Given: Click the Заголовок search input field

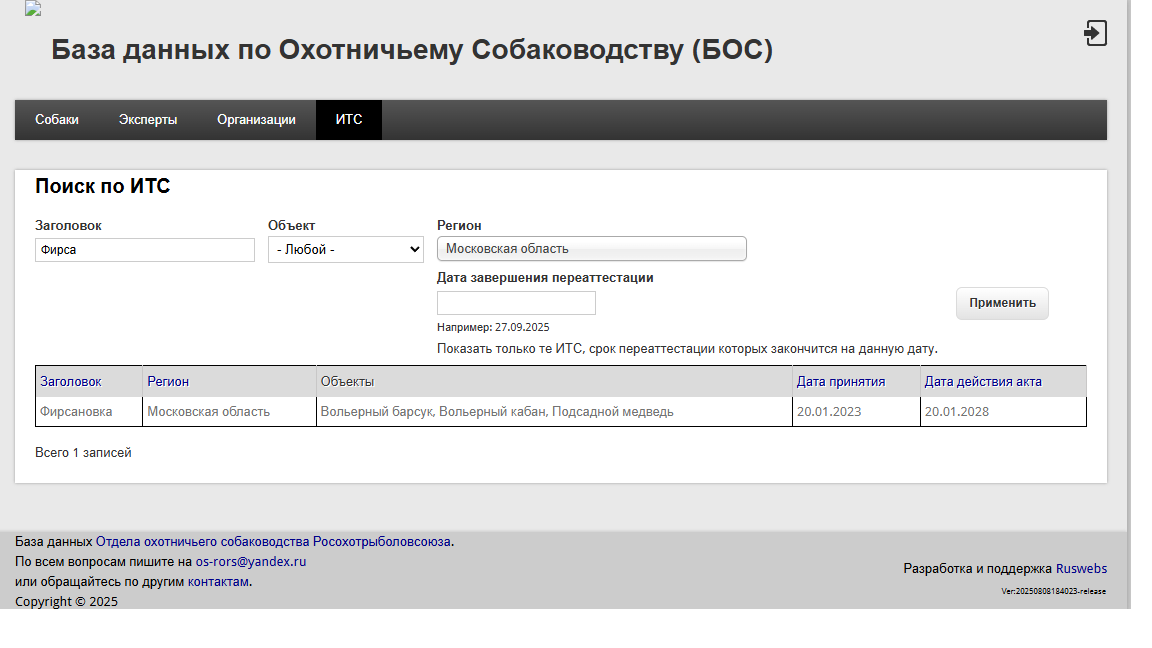Looking at the screenshot, I should (x=145, y=250).
